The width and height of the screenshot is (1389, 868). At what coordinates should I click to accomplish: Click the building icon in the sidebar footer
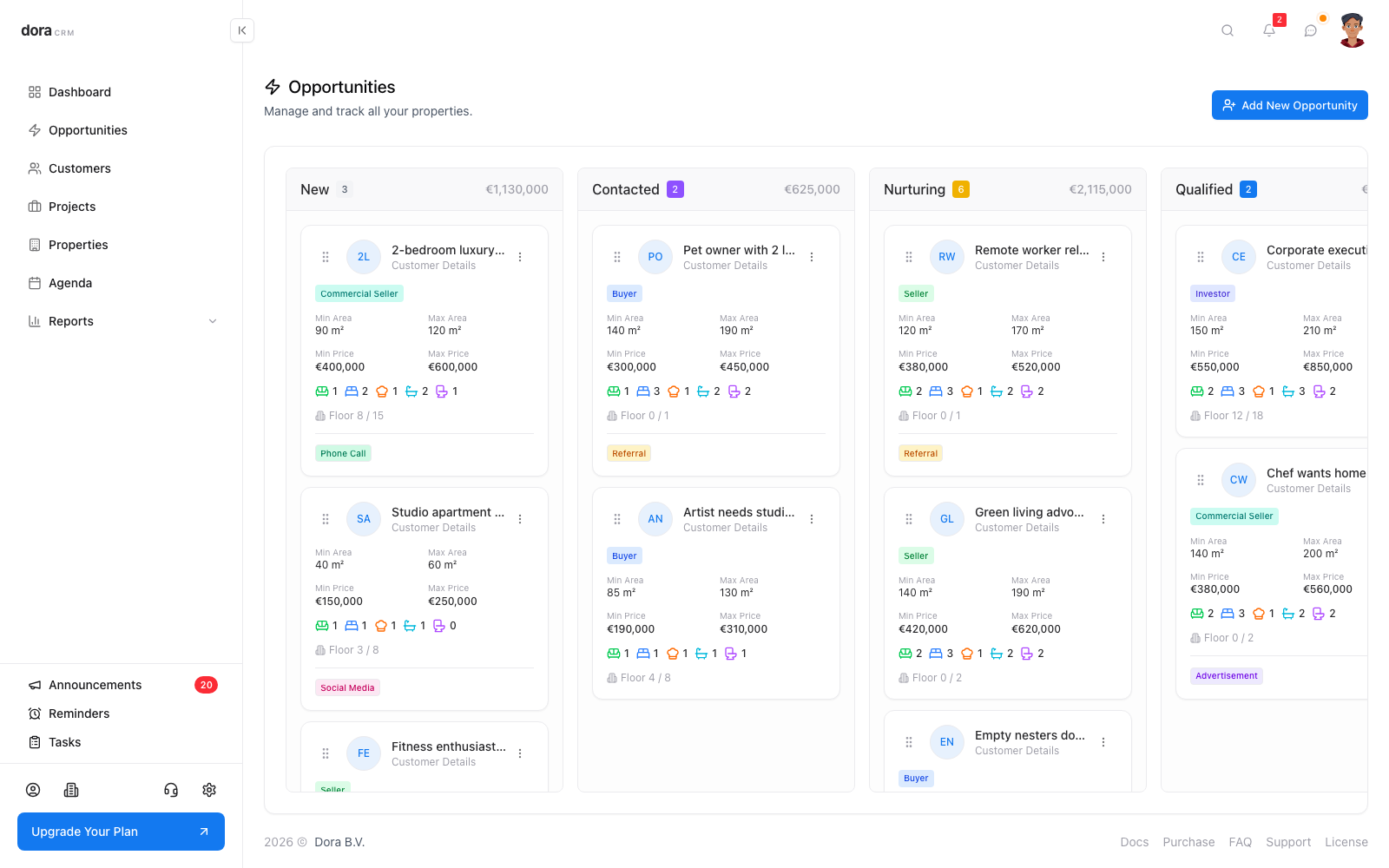pyautogui.click(x=71, y=790)
